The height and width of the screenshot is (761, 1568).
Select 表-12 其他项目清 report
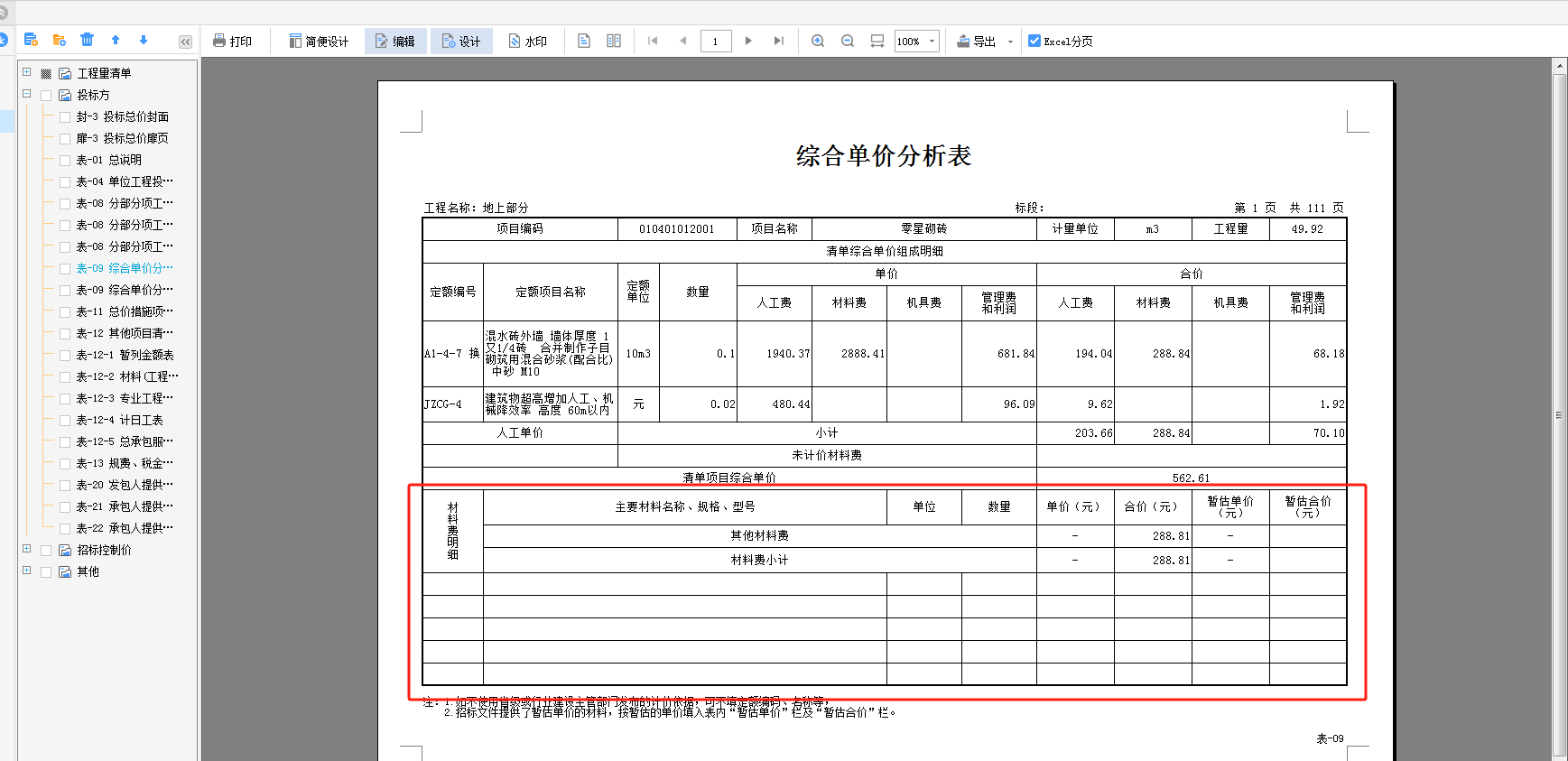coord(125,333)
